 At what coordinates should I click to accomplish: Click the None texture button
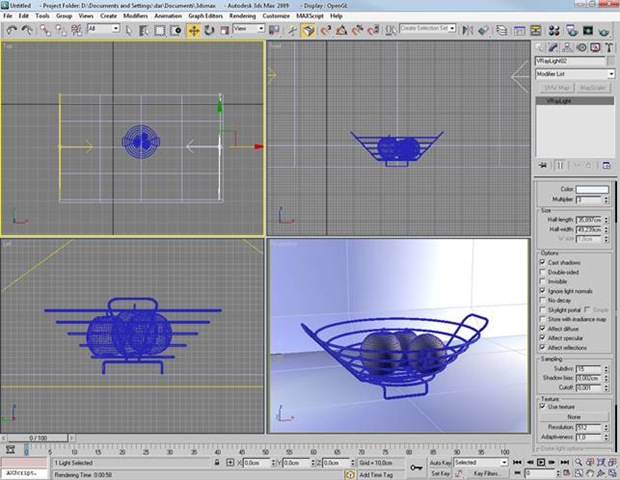tap(575, 416)
